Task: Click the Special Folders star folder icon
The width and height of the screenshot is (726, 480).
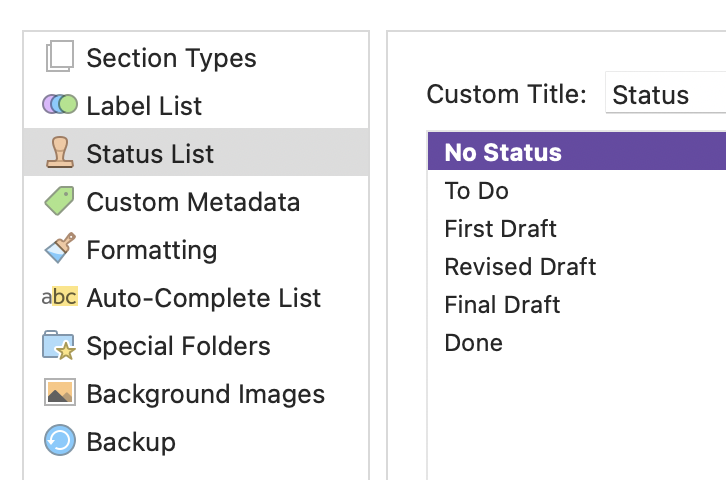Action: click(x=59, y=345)
